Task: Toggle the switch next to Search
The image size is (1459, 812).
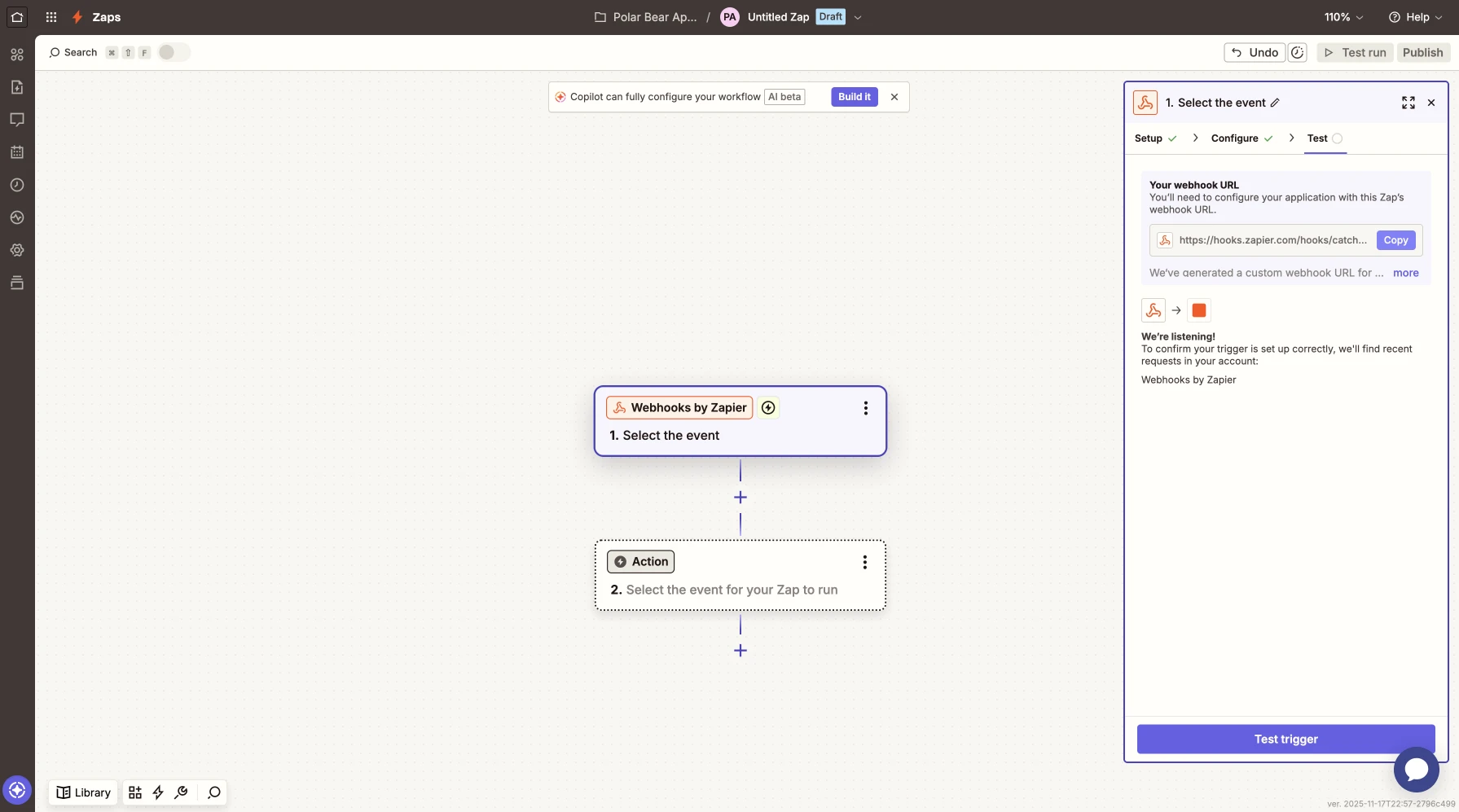Action: [173, 52]
